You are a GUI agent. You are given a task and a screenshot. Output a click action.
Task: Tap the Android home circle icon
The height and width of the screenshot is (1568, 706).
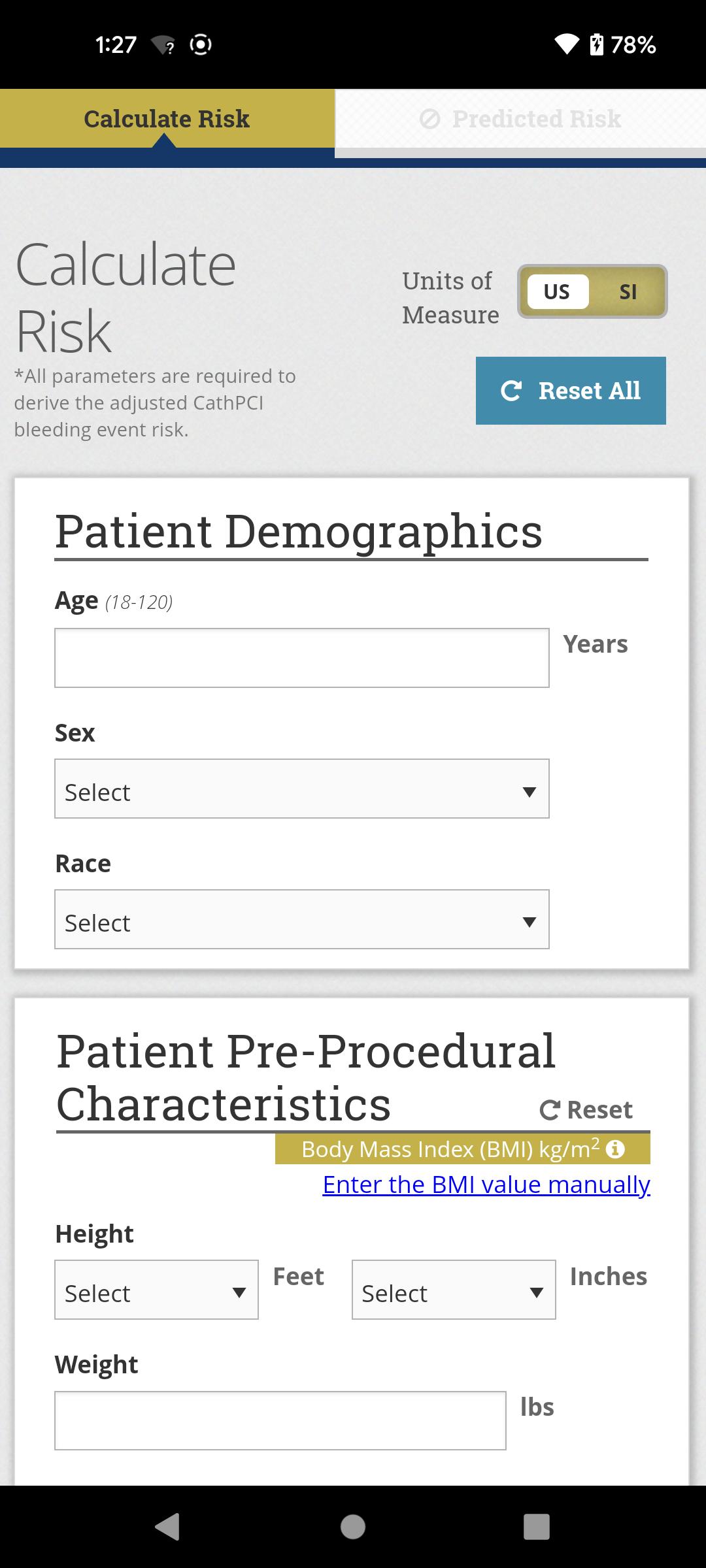pyautogui.click(x=353, y=1527)
